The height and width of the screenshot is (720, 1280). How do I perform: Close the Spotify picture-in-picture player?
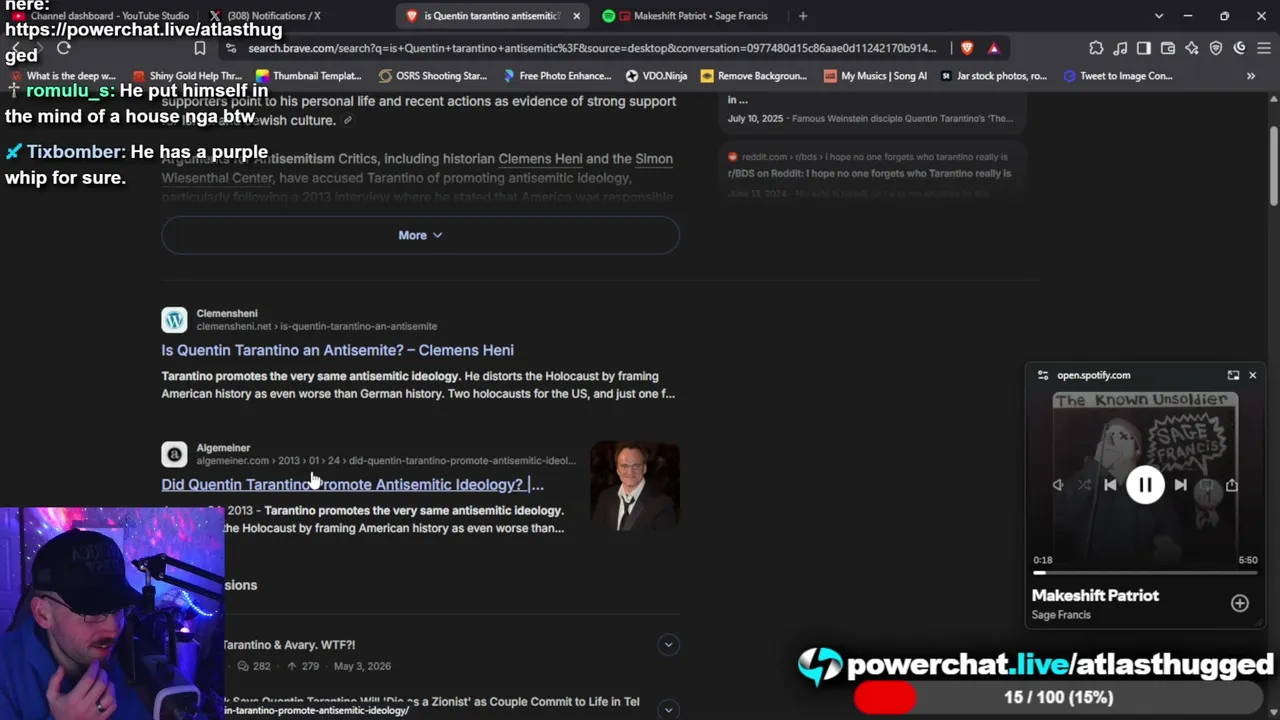(1252, 375)
